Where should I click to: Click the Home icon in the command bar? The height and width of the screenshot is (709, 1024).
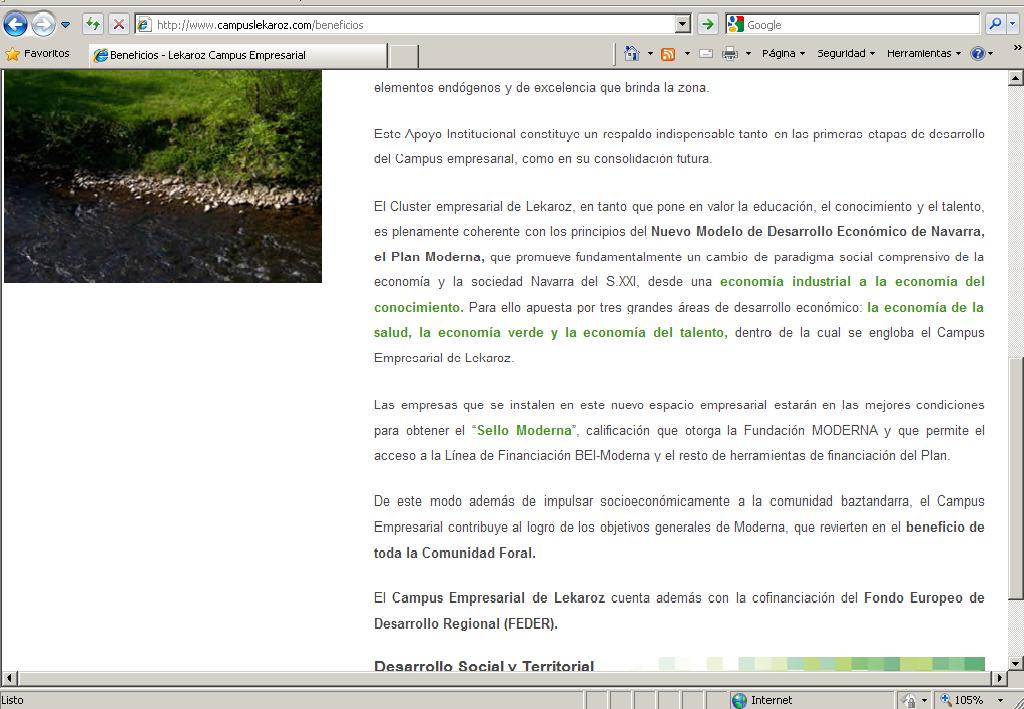[x=632, y=54]
